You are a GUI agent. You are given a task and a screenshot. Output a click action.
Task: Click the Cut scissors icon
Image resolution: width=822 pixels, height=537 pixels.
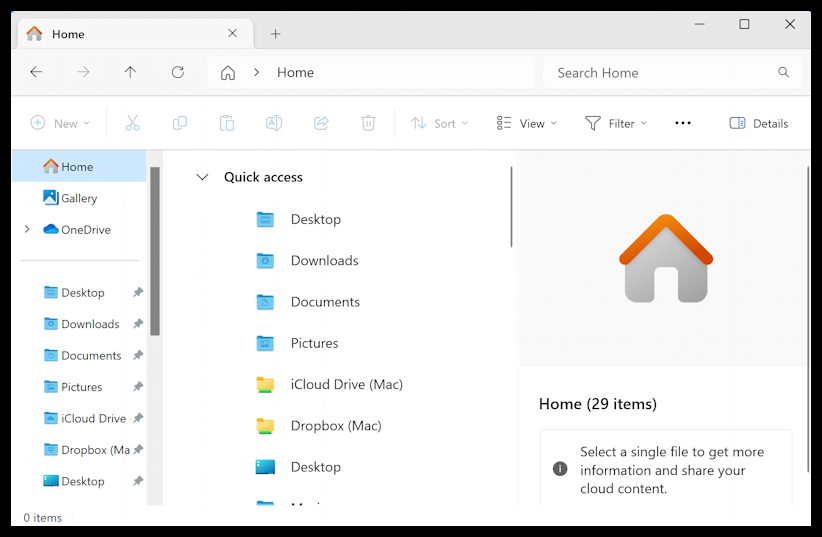click(133, 123)
